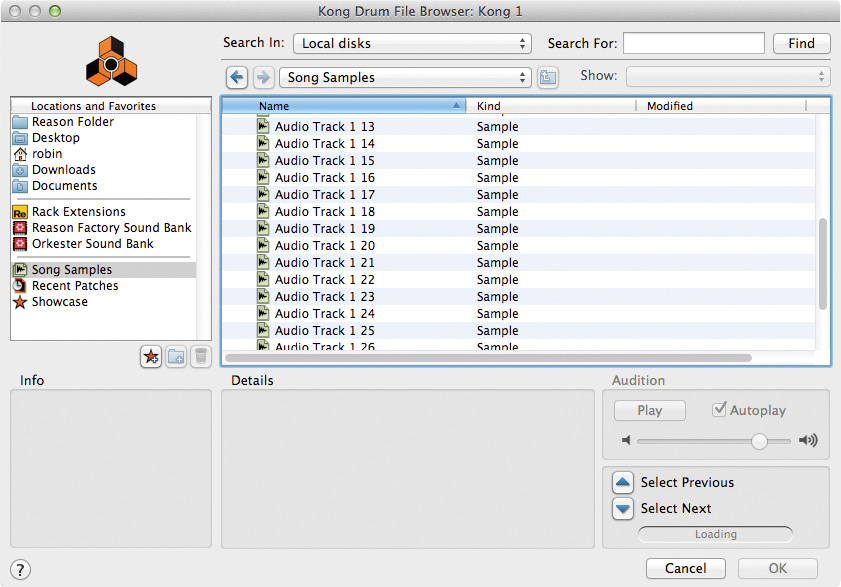
Task: Open Recent Patches in the sidebar
Action: pos(75,285)
